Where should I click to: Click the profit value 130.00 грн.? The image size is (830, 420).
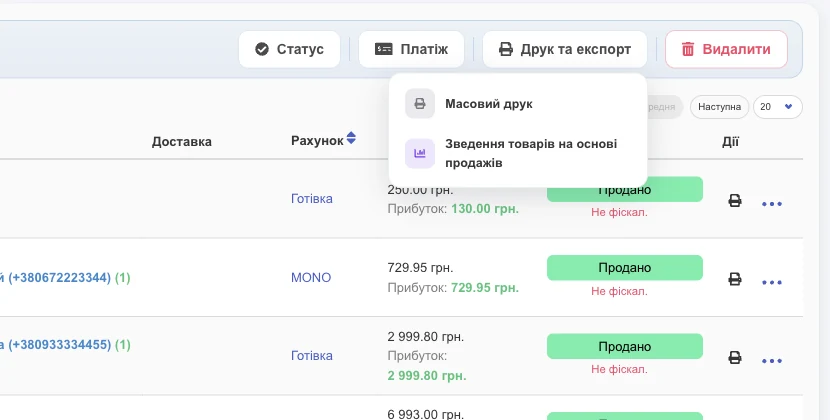coord(485,209)
